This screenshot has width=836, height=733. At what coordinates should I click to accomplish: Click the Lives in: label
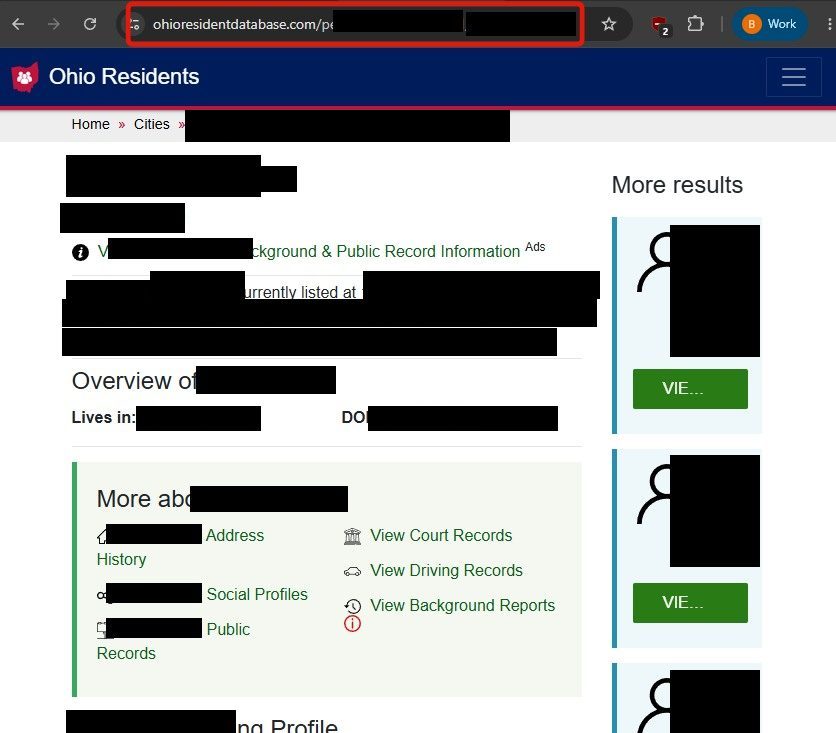click(x=103, y=417)
